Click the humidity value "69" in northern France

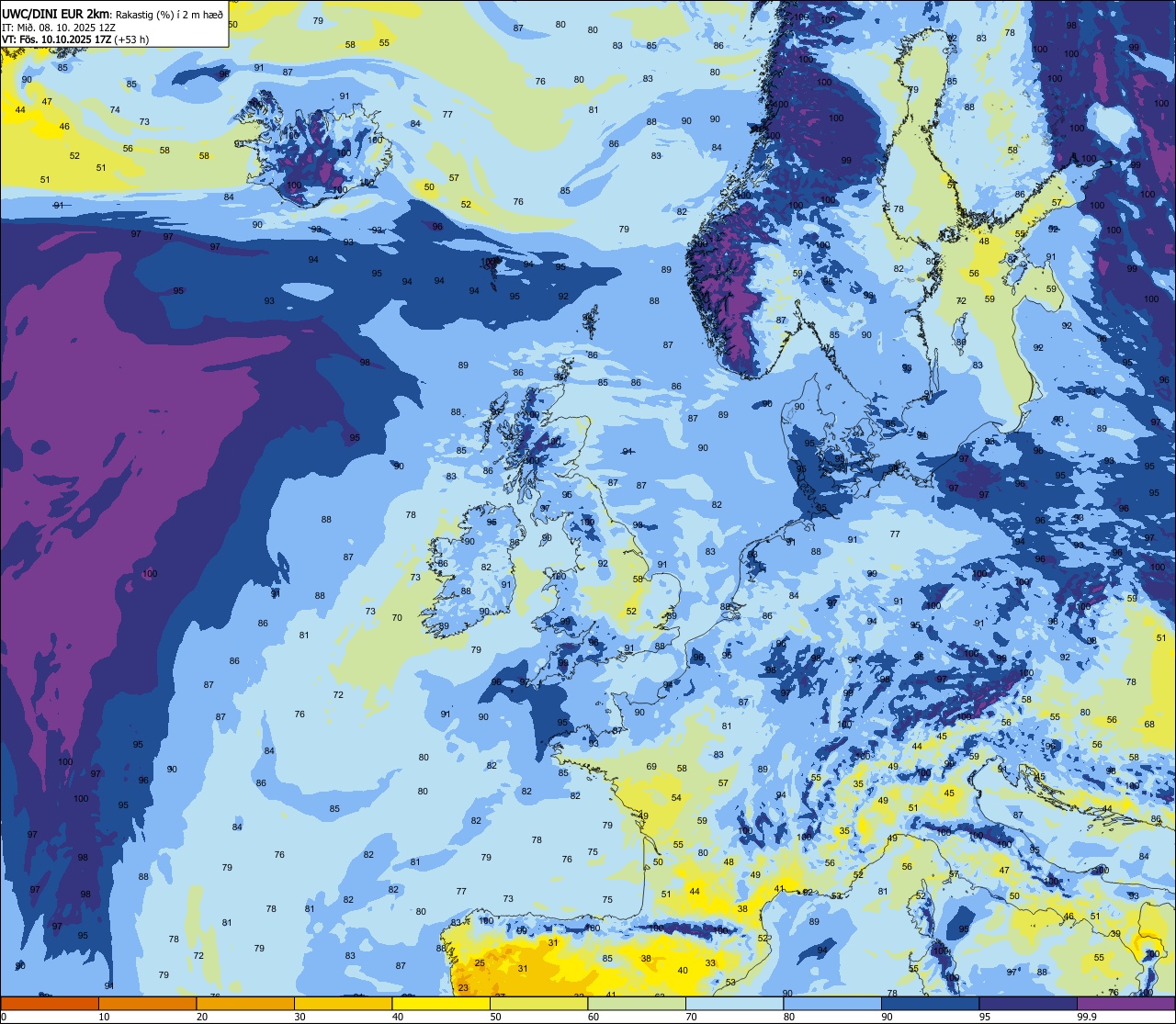(651, 766)
